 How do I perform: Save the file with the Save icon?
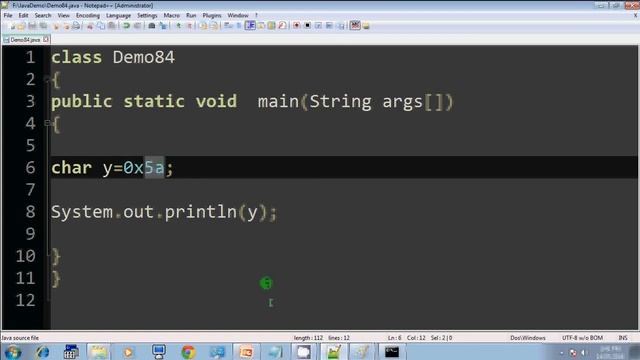pos(32,26)
